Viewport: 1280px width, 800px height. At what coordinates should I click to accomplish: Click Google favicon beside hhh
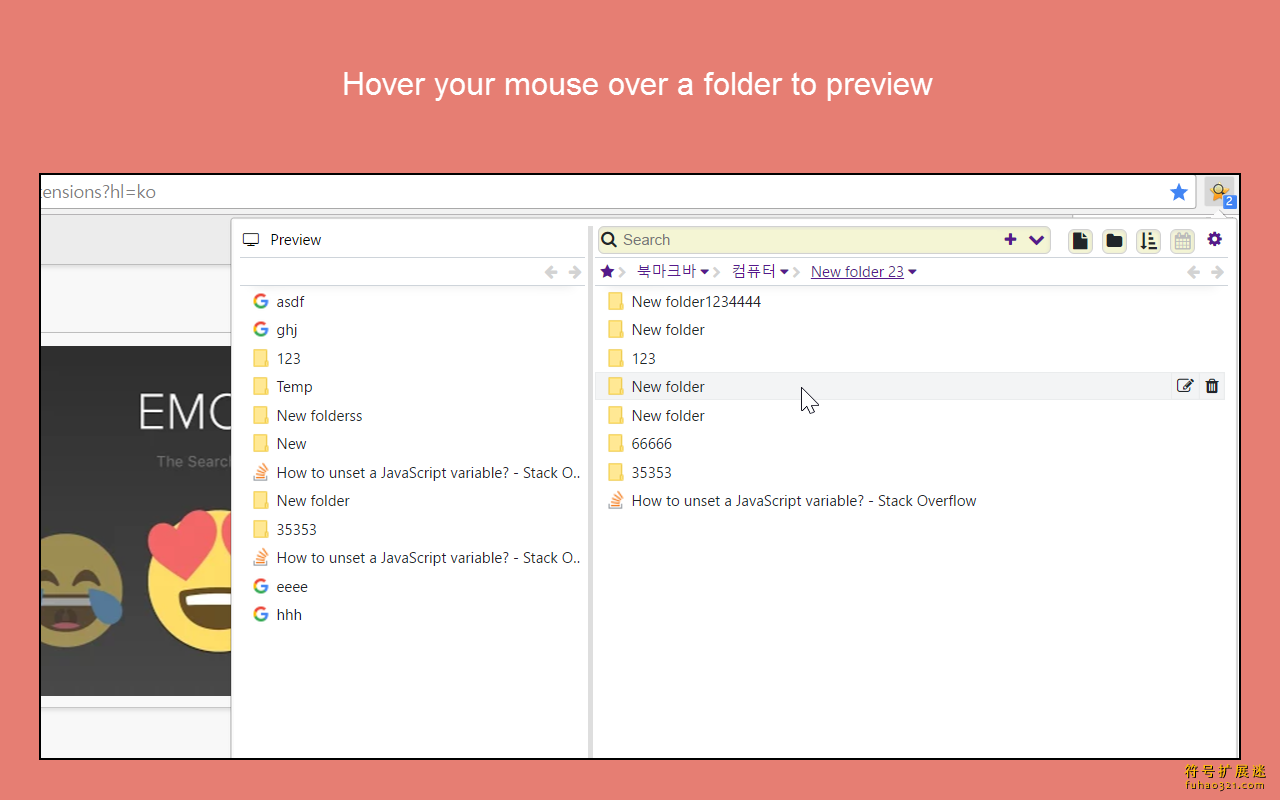(x=261, y=614)
